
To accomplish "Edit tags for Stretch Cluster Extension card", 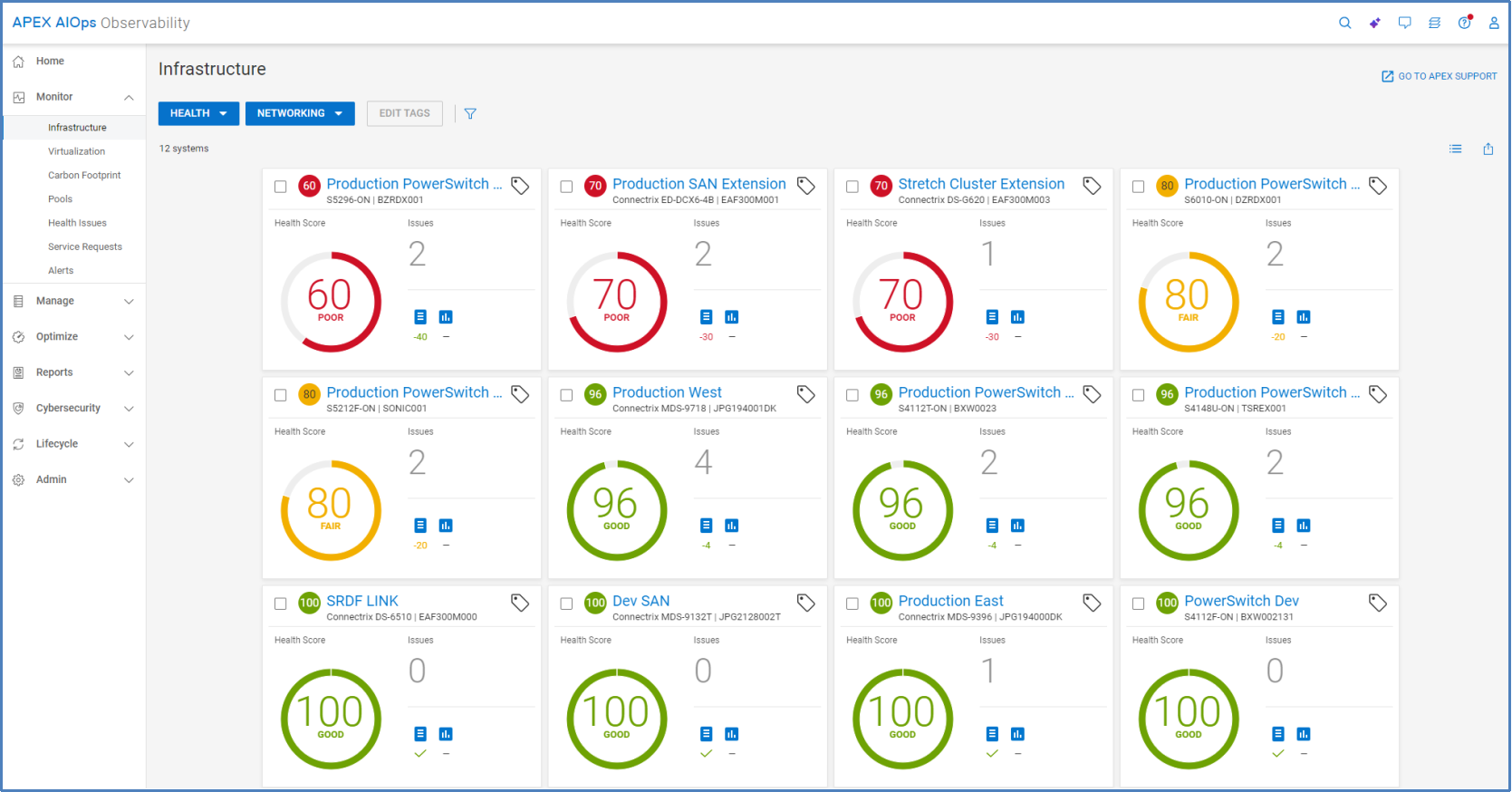I will point(1092,186).
